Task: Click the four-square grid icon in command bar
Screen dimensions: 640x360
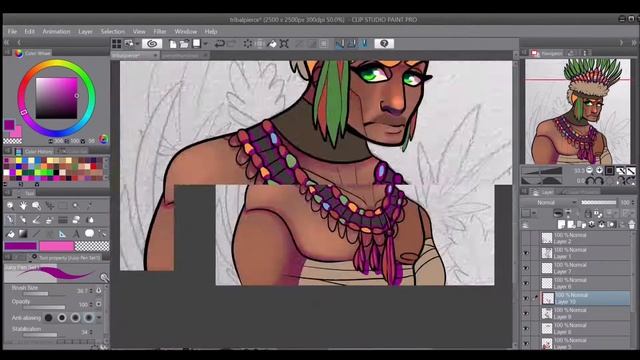Action: click(117, 44)
